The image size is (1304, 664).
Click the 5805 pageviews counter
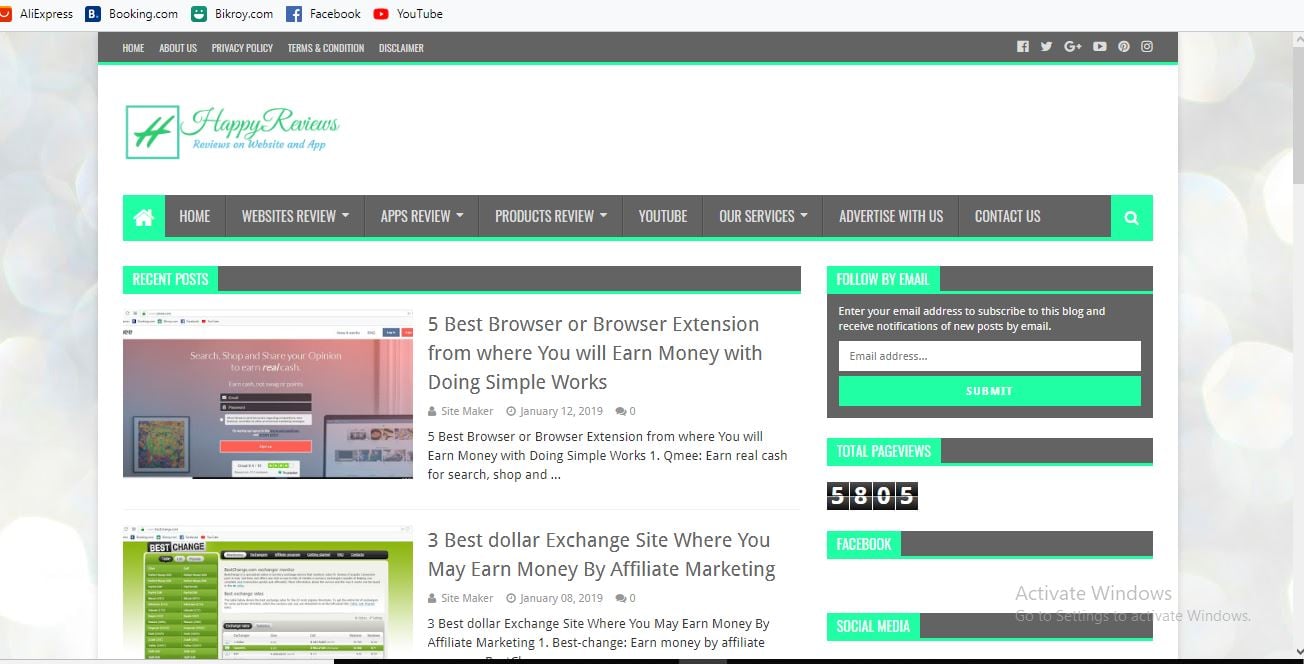(872, 496)
